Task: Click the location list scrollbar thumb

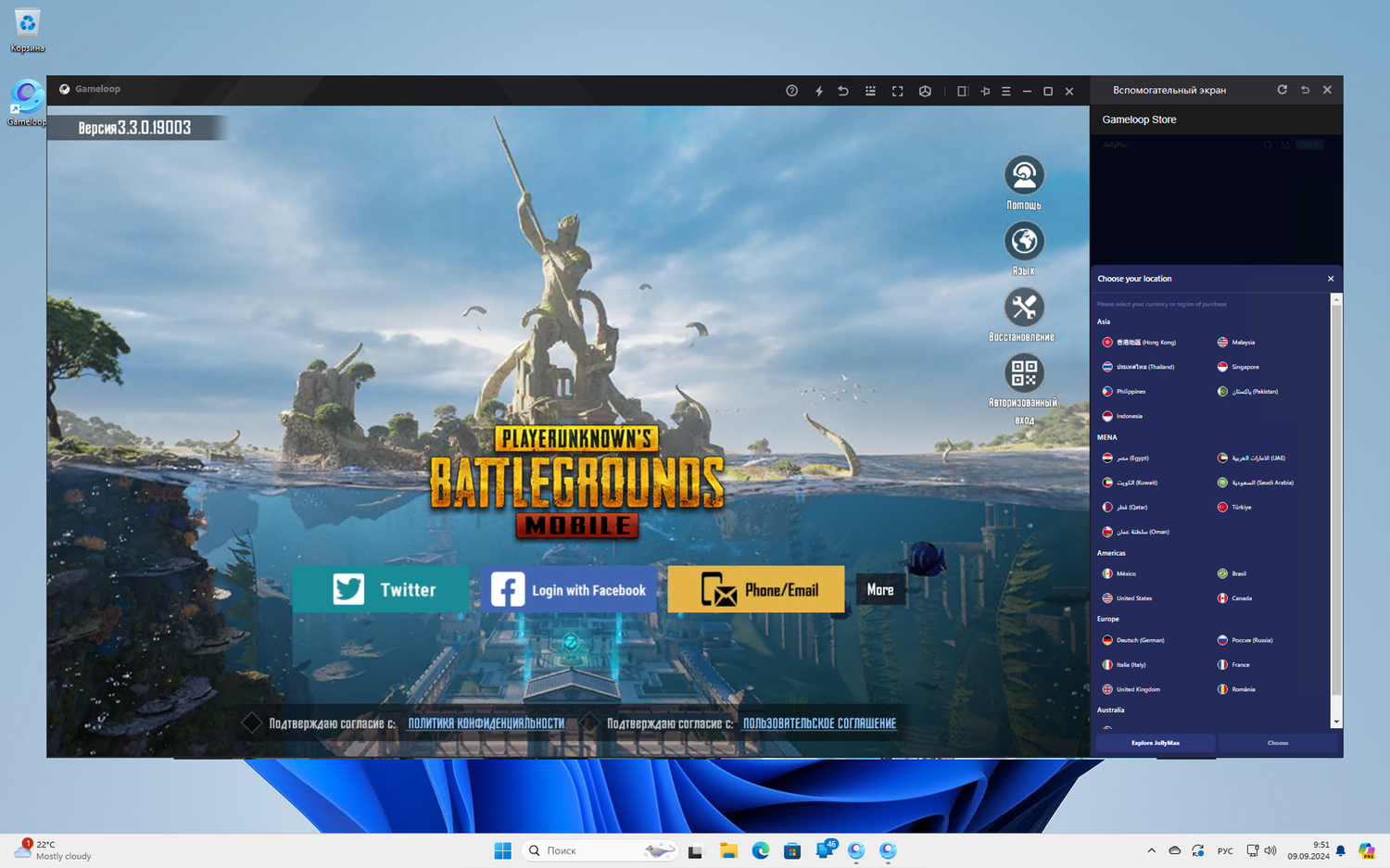Action: click(1336, 498)
